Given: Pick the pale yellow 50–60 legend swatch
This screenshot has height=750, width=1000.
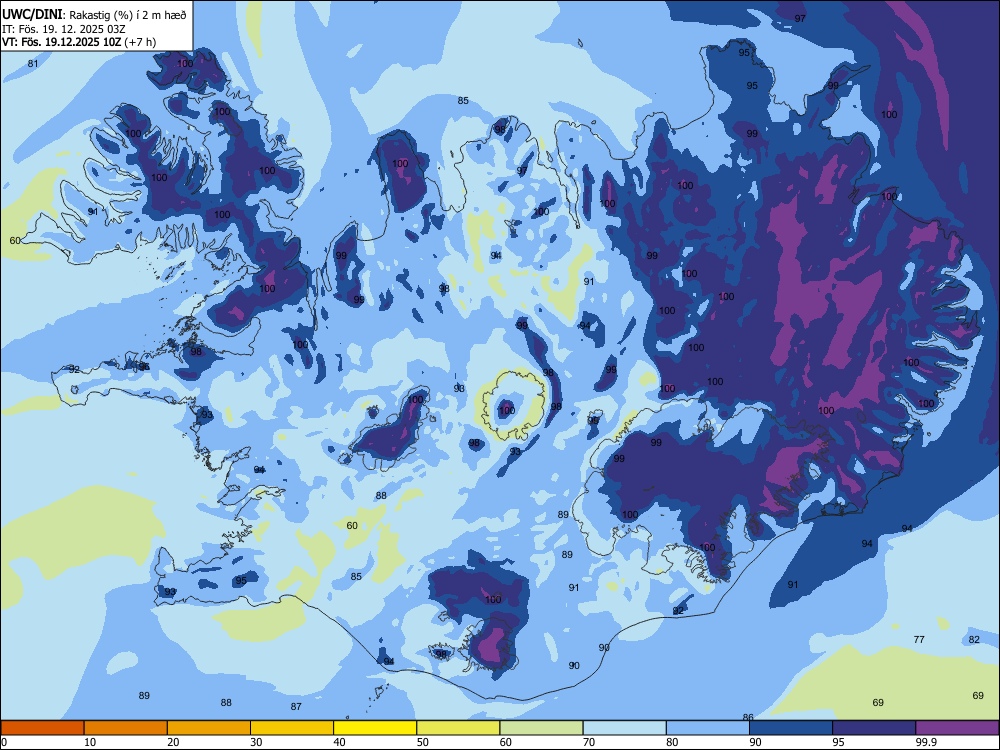Looking at the screenshot, I should point(459,728).
